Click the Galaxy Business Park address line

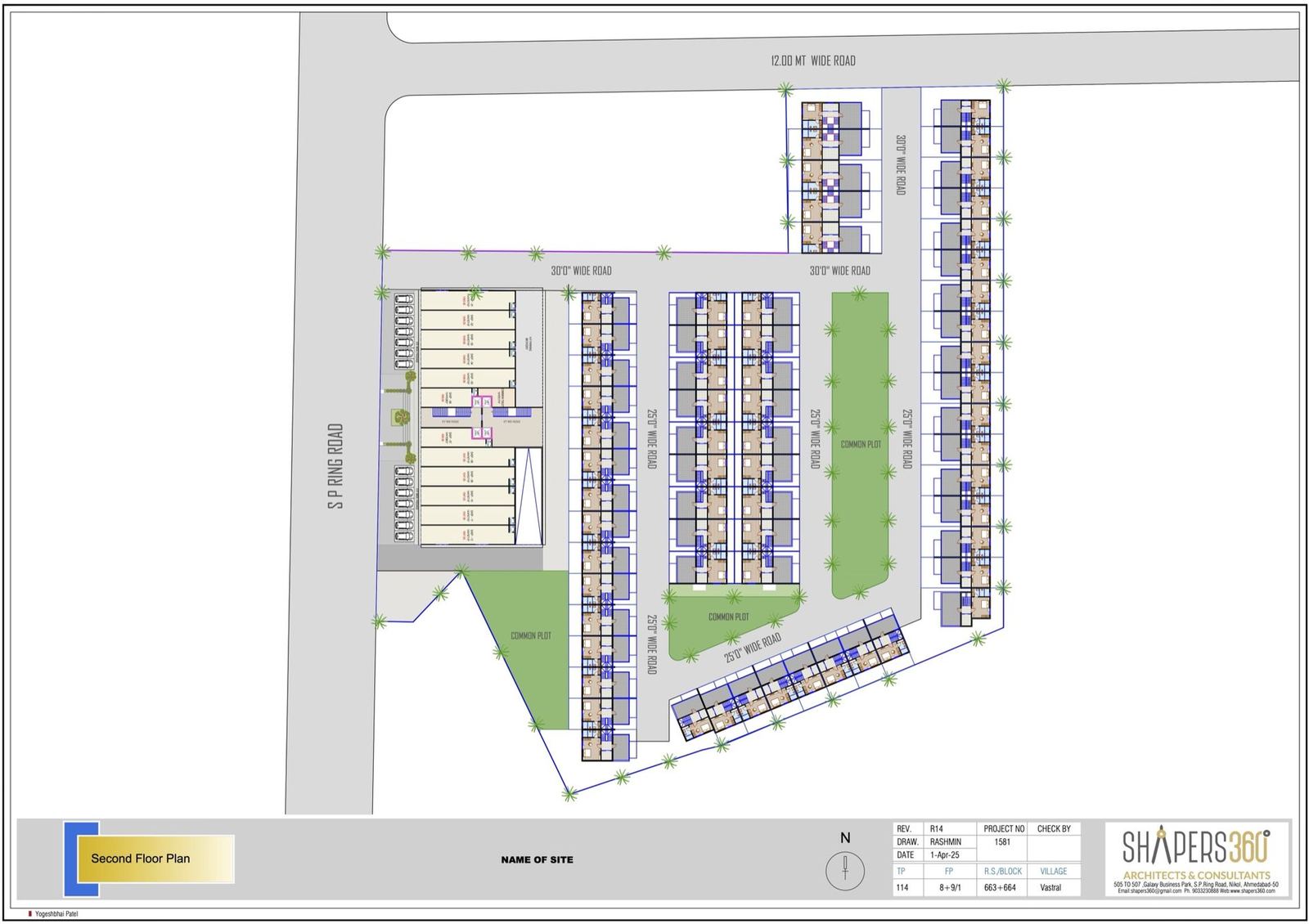1196,884
